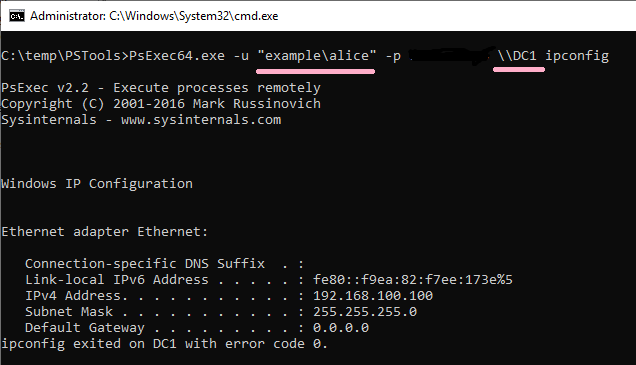The image size is (636, 365).
Task: Click the -p password flag
Action: click(393, 56)
